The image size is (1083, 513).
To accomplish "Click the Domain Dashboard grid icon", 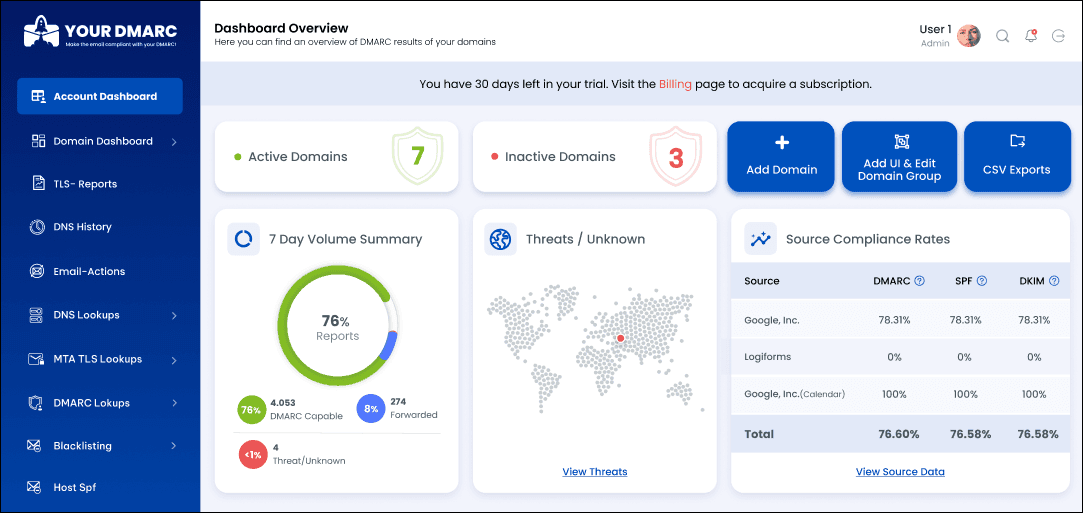I will click(39, 141).
